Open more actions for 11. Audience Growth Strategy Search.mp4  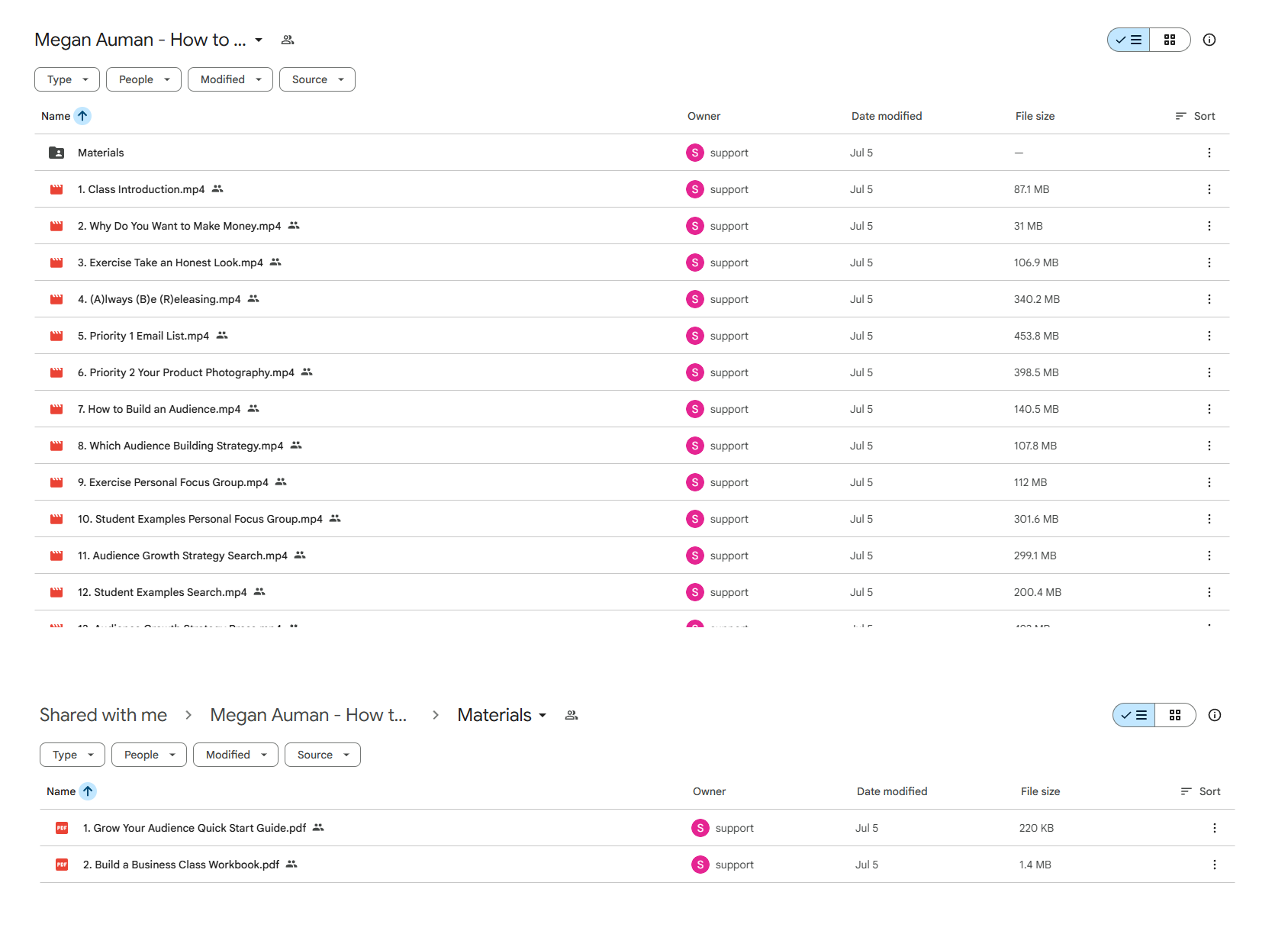1209,556
